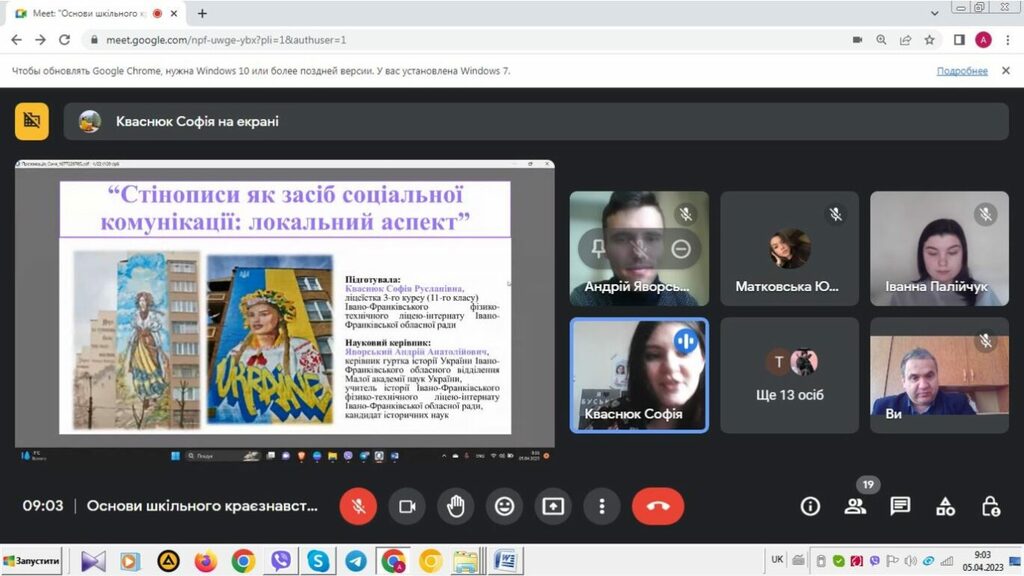Open the emoji reactions panel
The width and height of the screenshot is (1024, 576).
(505, 506)
